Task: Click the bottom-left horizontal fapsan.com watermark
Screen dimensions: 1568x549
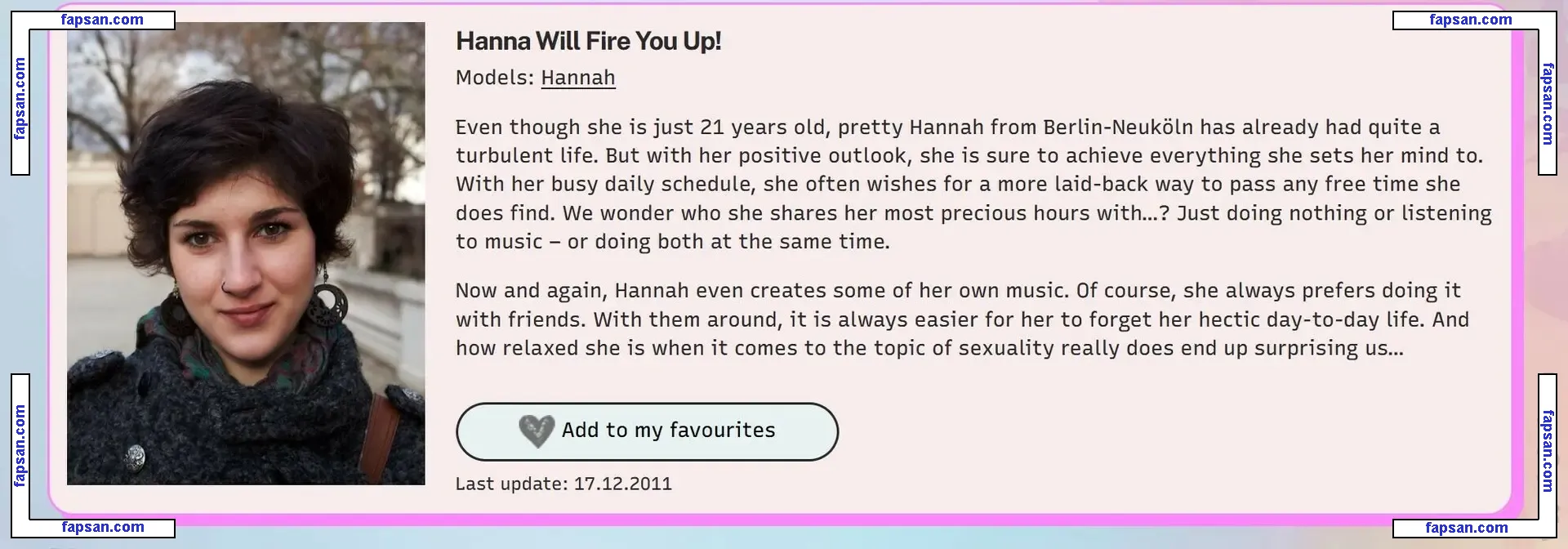Action: coord(103,527)
